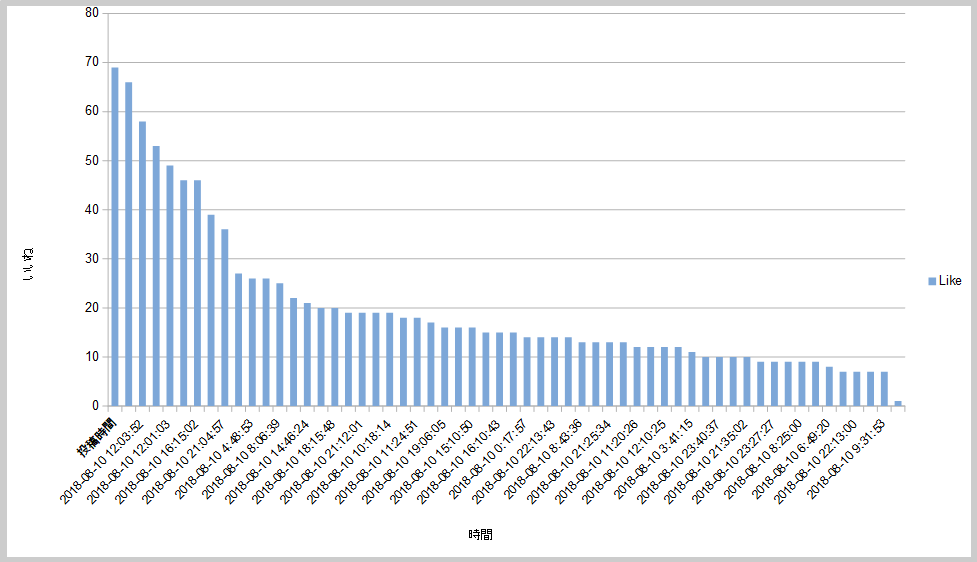Select the 2018-08-10 8:43:36 axis label
Viewport: 977px width, 562px height.
543,459
